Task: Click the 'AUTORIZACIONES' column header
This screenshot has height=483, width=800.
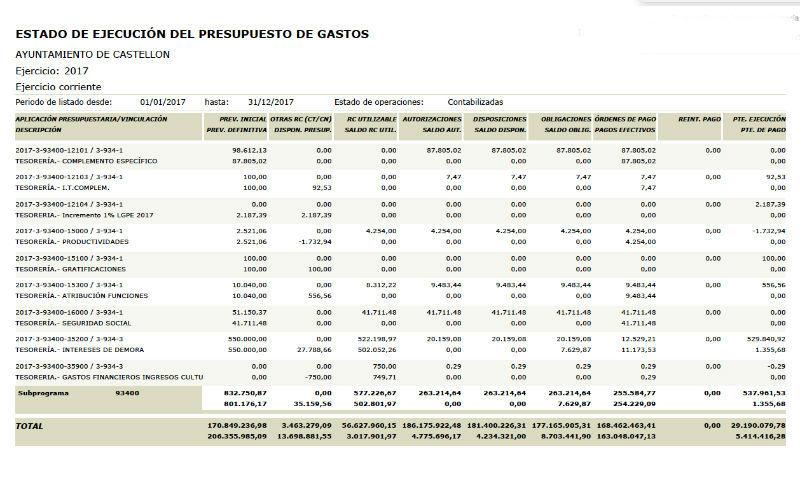Action: pyautogui.click(x=431, y=119)
